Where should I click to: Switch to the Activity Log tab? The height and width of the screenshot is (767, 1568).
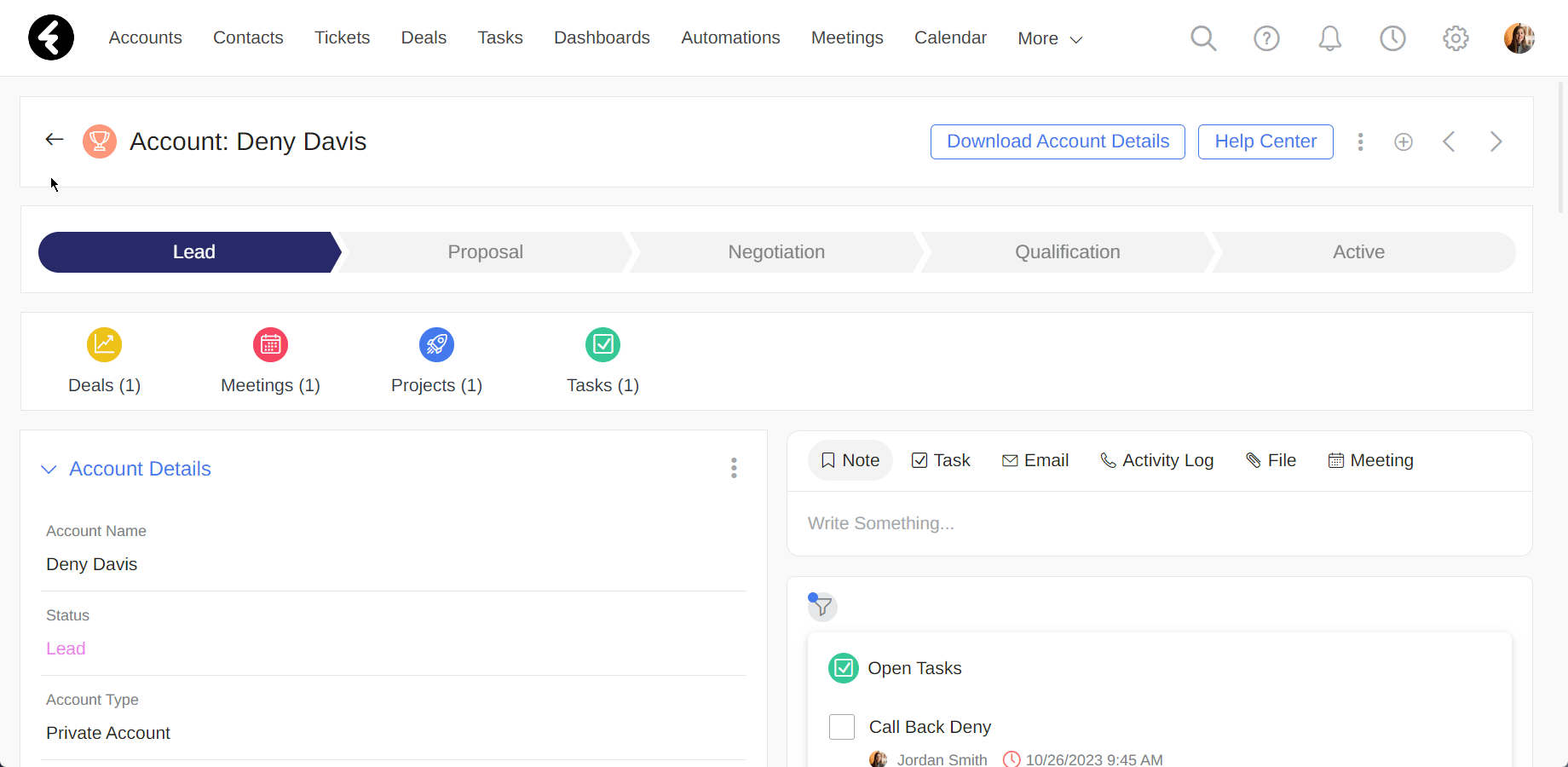1157,460
